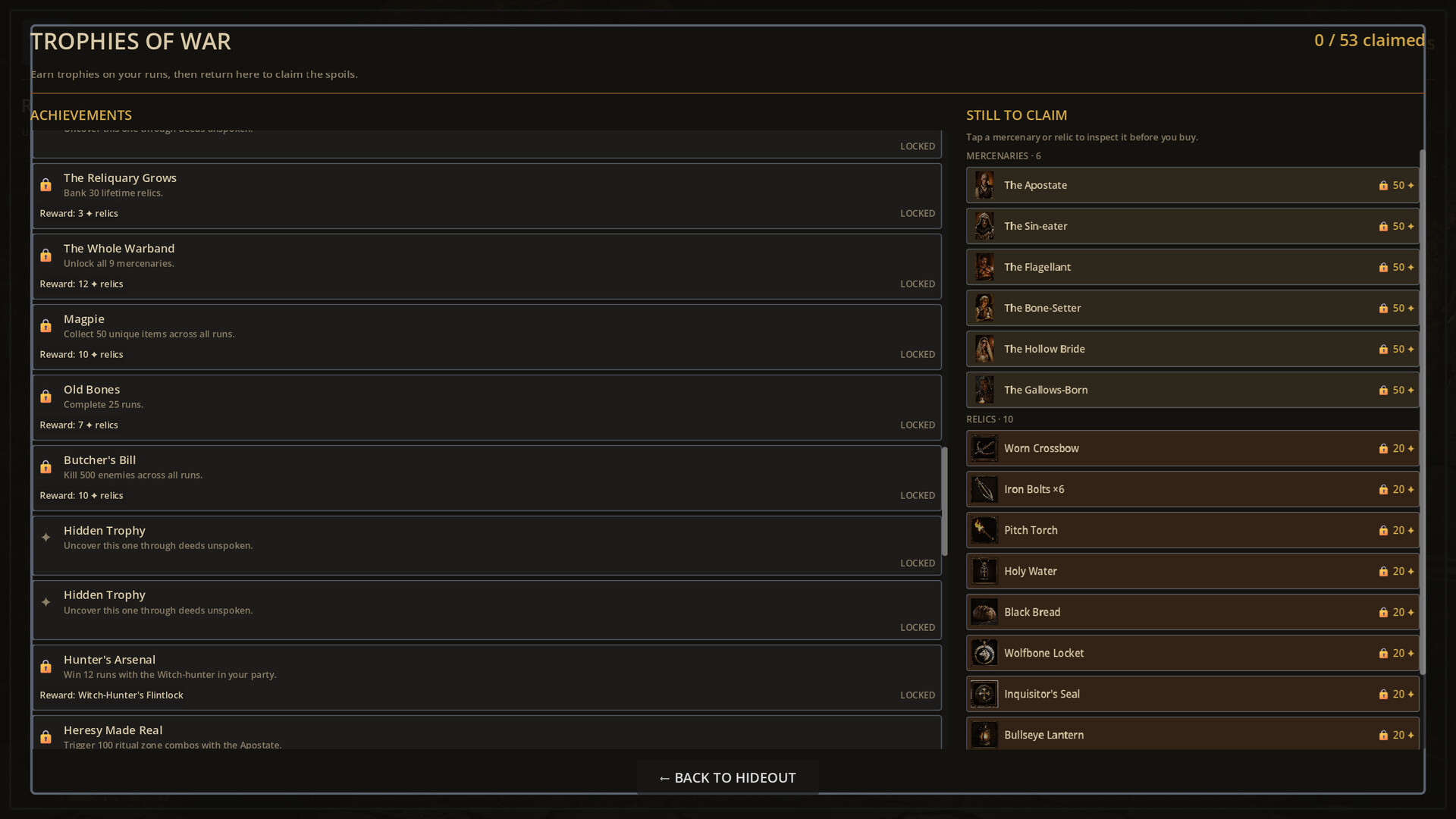The height and width of the screenshot is (819, 1456).
Task: Click The Apostate mercenary portrait icon
Action: (x=984, y=185)
